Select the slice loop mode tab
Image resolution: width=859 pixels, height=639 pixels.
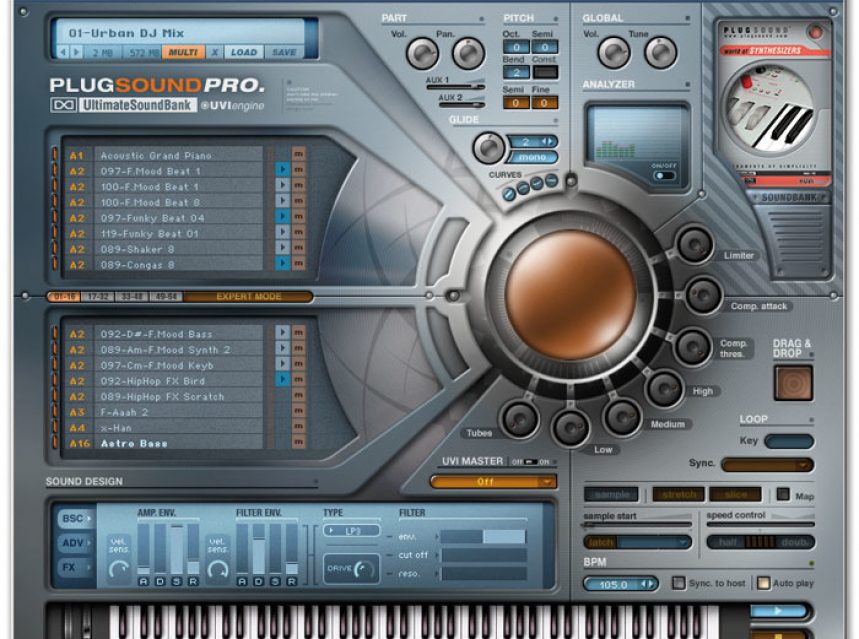pyautogui.click(x=735, y=494)
